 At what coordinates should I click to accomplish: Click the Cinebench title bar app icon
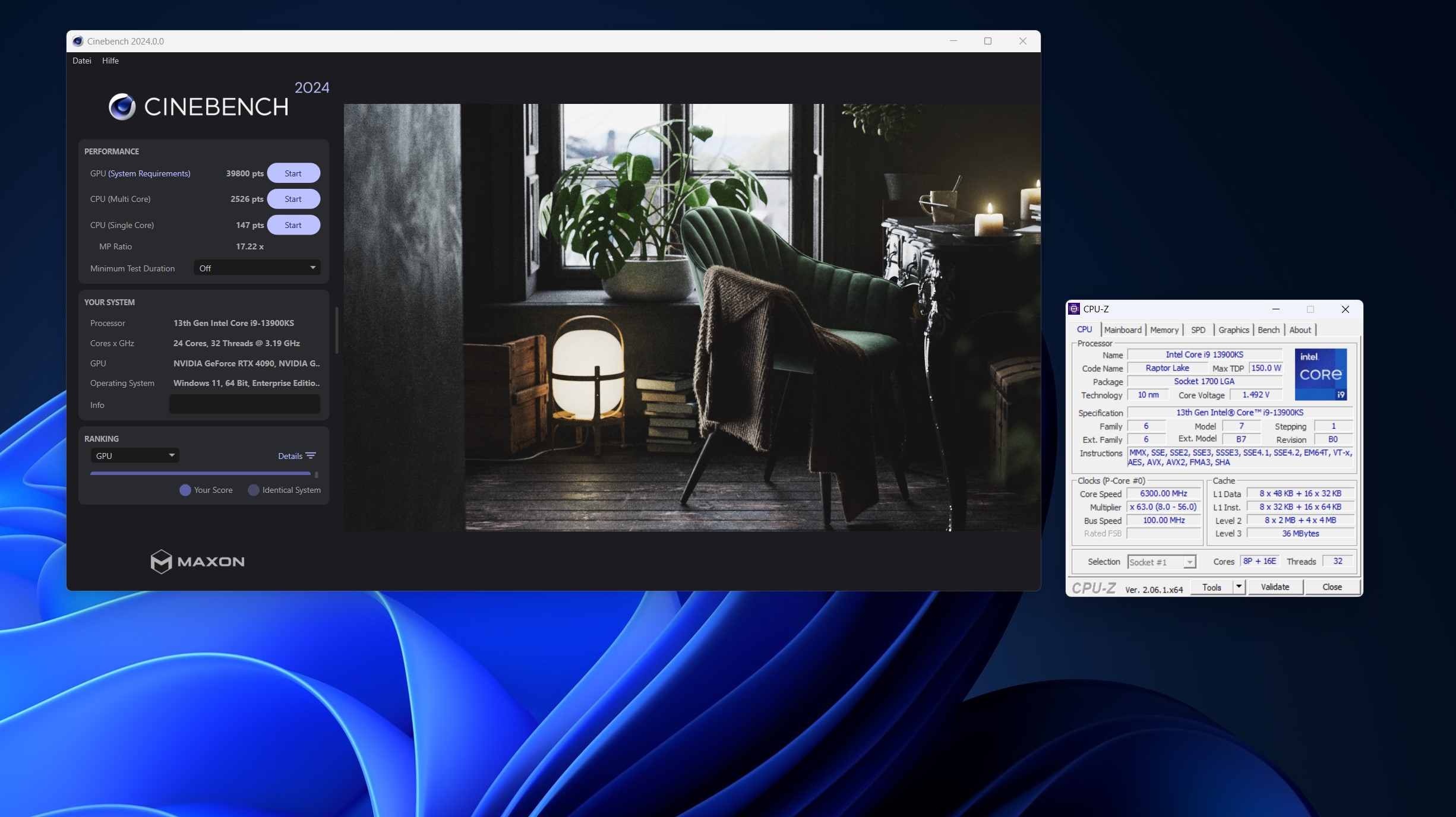(78, 41)
